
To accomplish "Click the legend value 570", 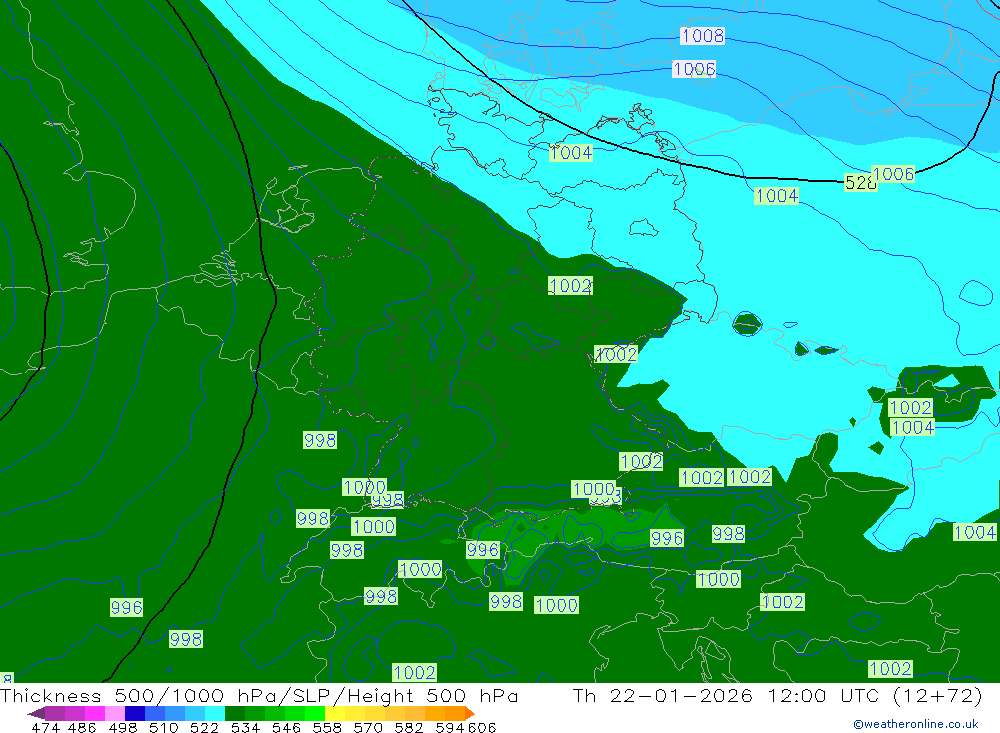I will pyautogui.click(x=367, y=727).
